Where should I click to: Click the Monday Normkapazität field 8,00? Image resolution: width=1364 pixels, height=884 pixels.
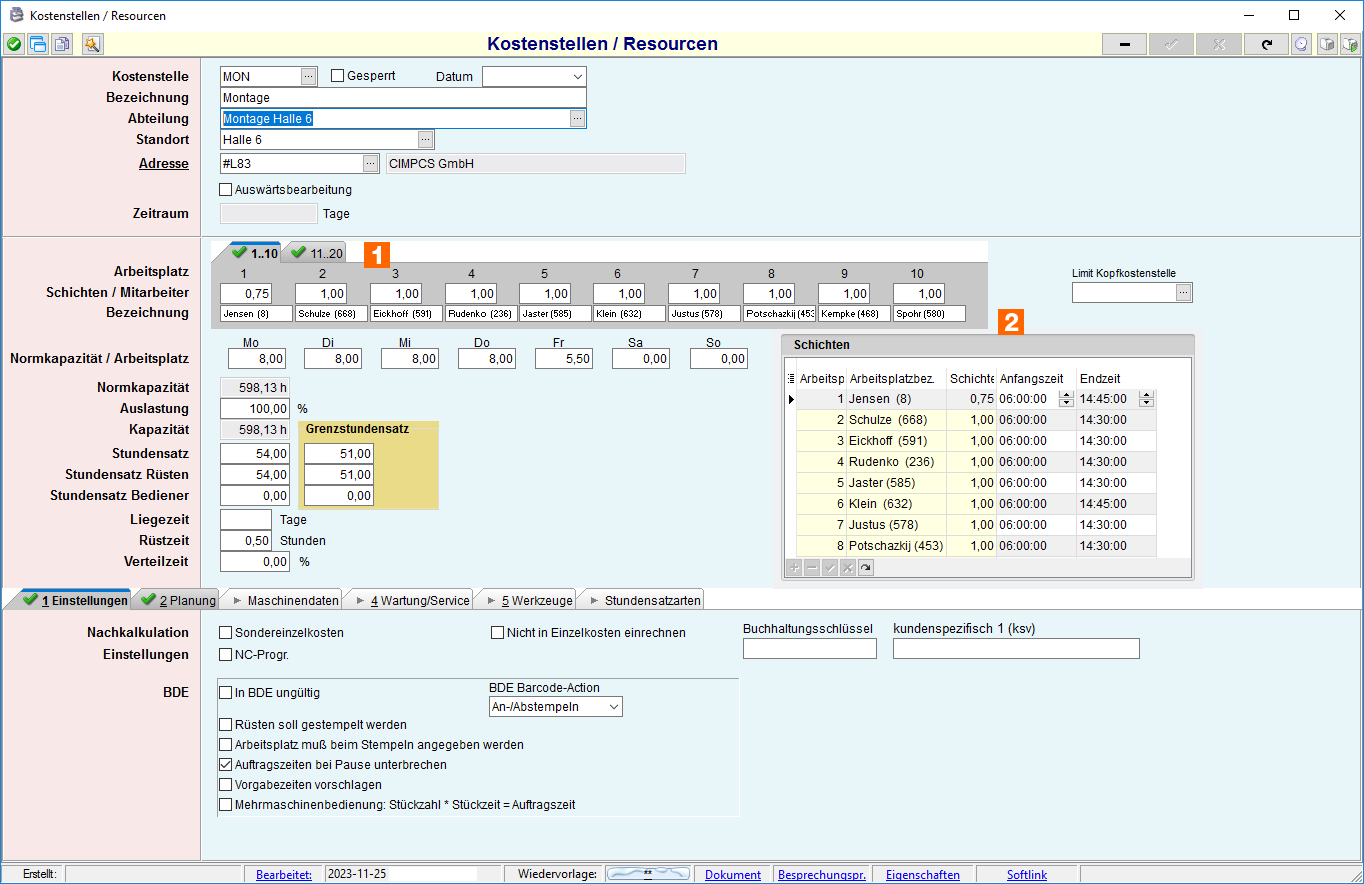coord(257,358)
